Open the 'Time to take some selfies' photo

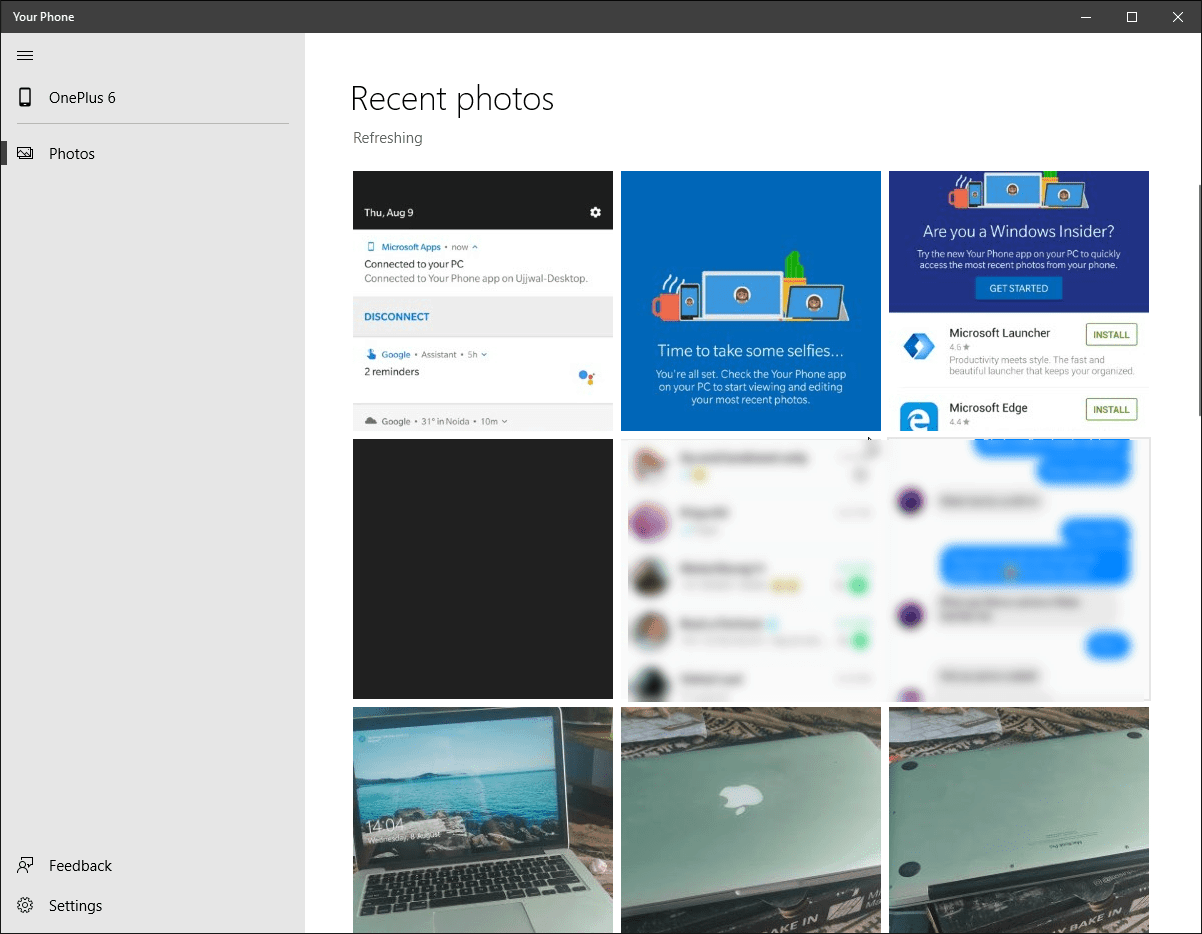click(751, 301)
